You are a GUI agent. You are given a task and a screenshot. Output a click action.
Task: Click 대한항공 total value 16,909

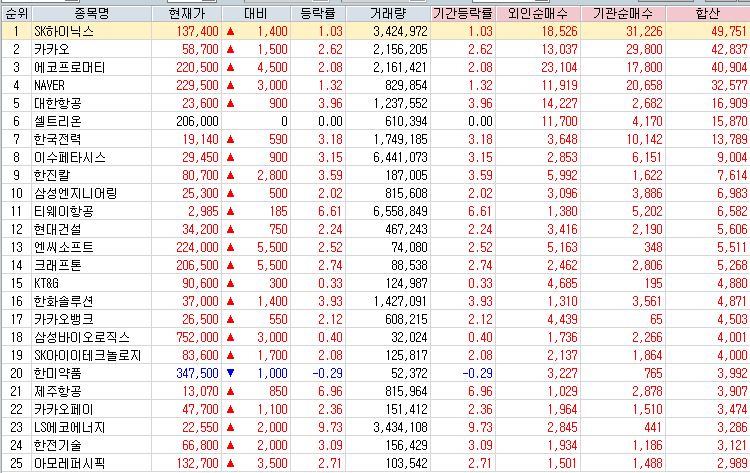pyautogui.click(x=729, y=103)
